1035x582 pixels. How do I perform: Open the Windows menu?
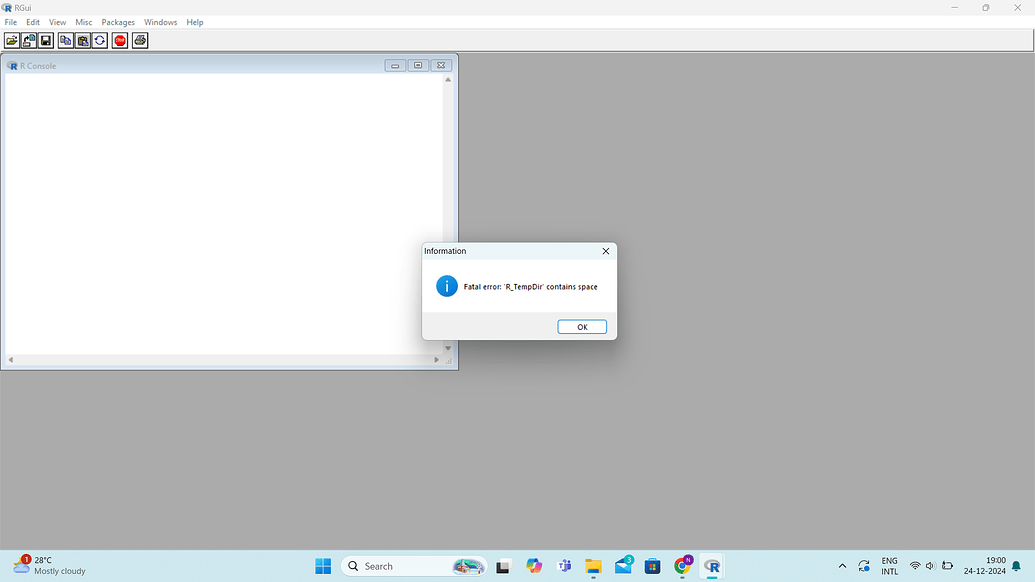pyautogui.click(x=160, y=22)
